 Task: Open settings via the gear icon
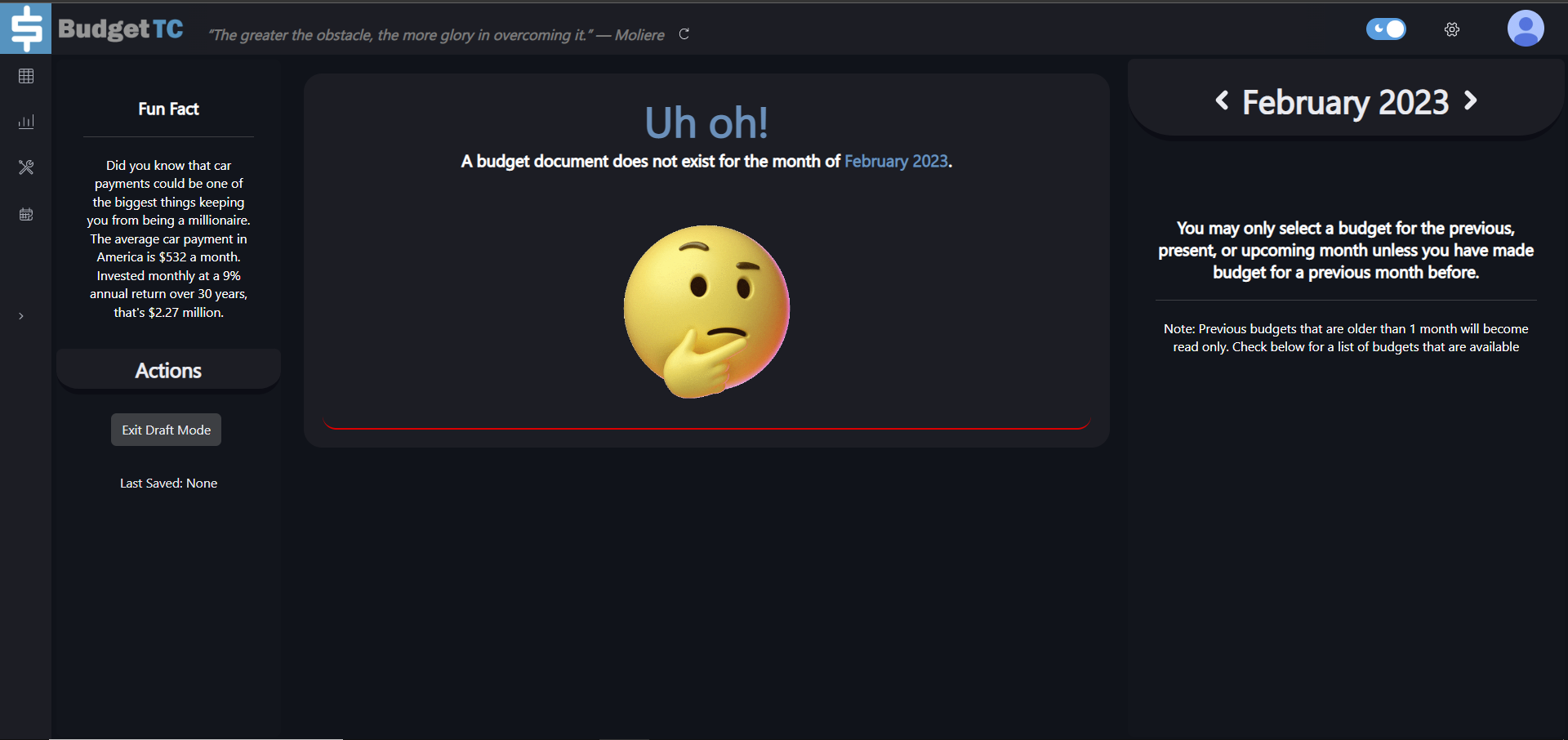(x=1451, y=29)
